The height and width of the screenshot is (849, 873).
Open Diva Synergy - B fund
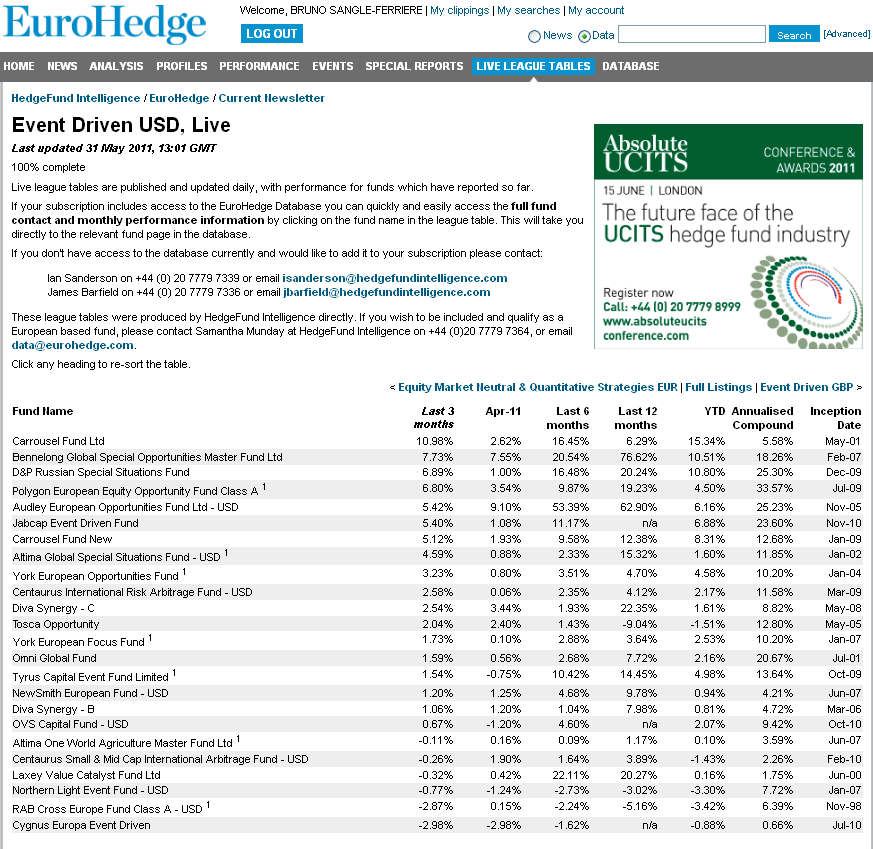coord(53,709)
